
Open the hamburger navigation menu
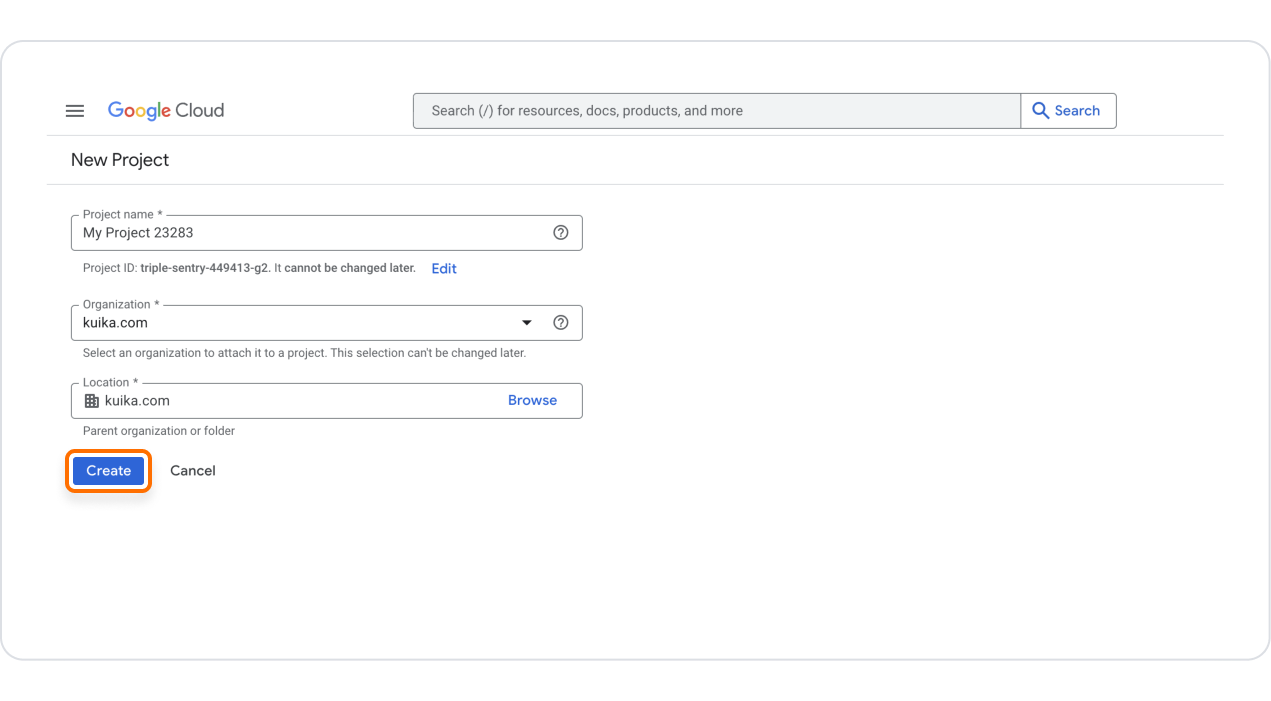coord(75,111)
